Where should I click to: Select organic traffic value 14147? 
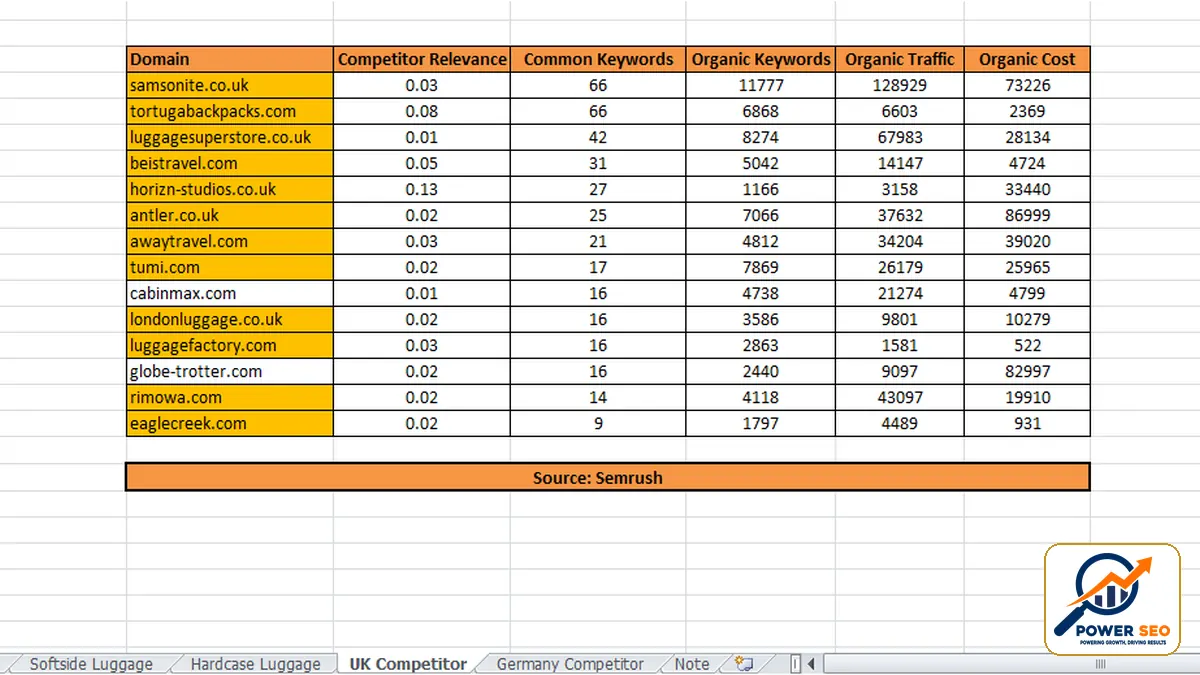pyautogui.click(x=900, y=163)
